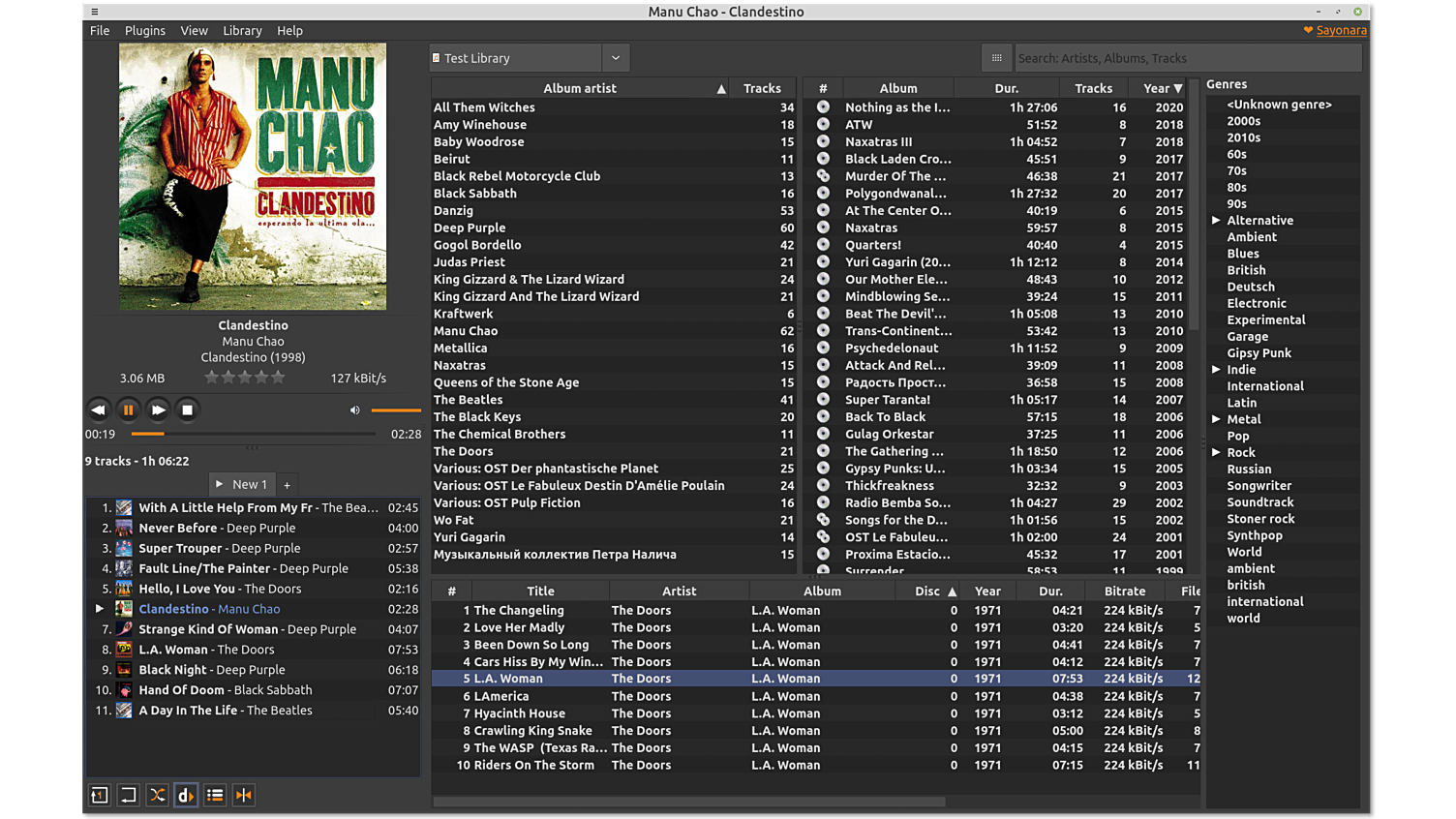Toggle Repeat all playlist mode

tap(128, 795)
